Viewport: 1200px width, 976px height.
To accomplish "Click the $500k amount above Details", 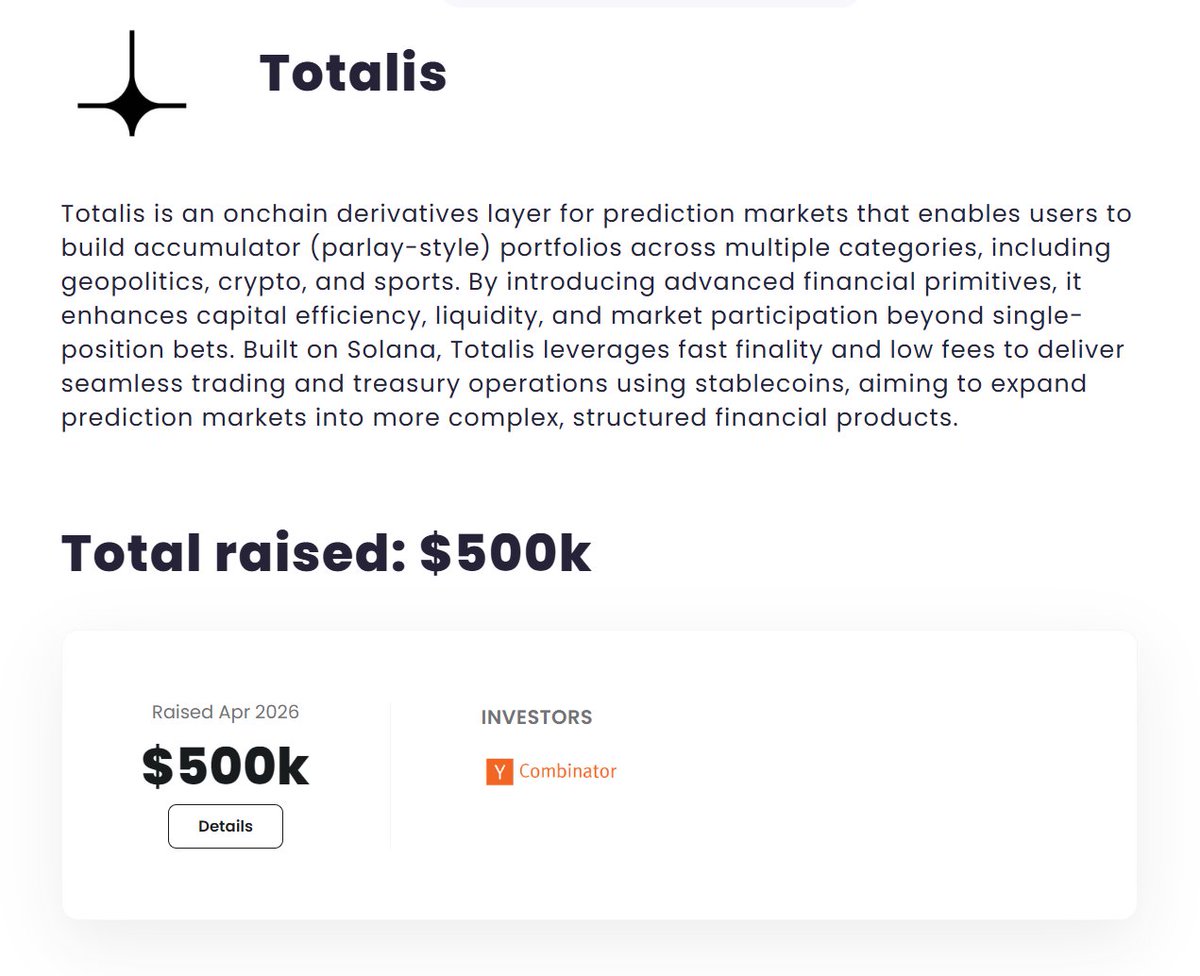I will click(225, 767).
